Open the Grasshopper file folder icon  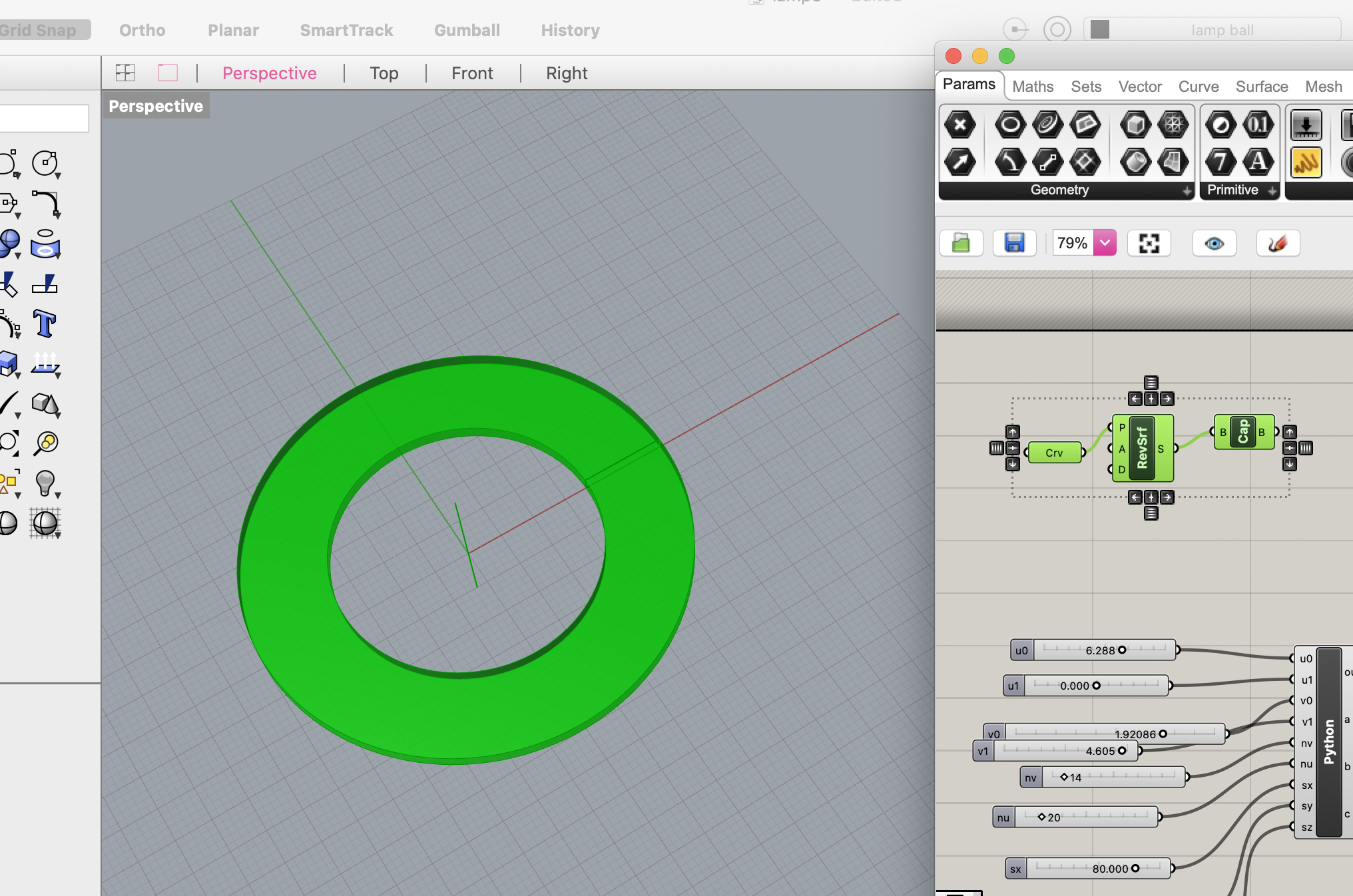click(x=961, y=243)
